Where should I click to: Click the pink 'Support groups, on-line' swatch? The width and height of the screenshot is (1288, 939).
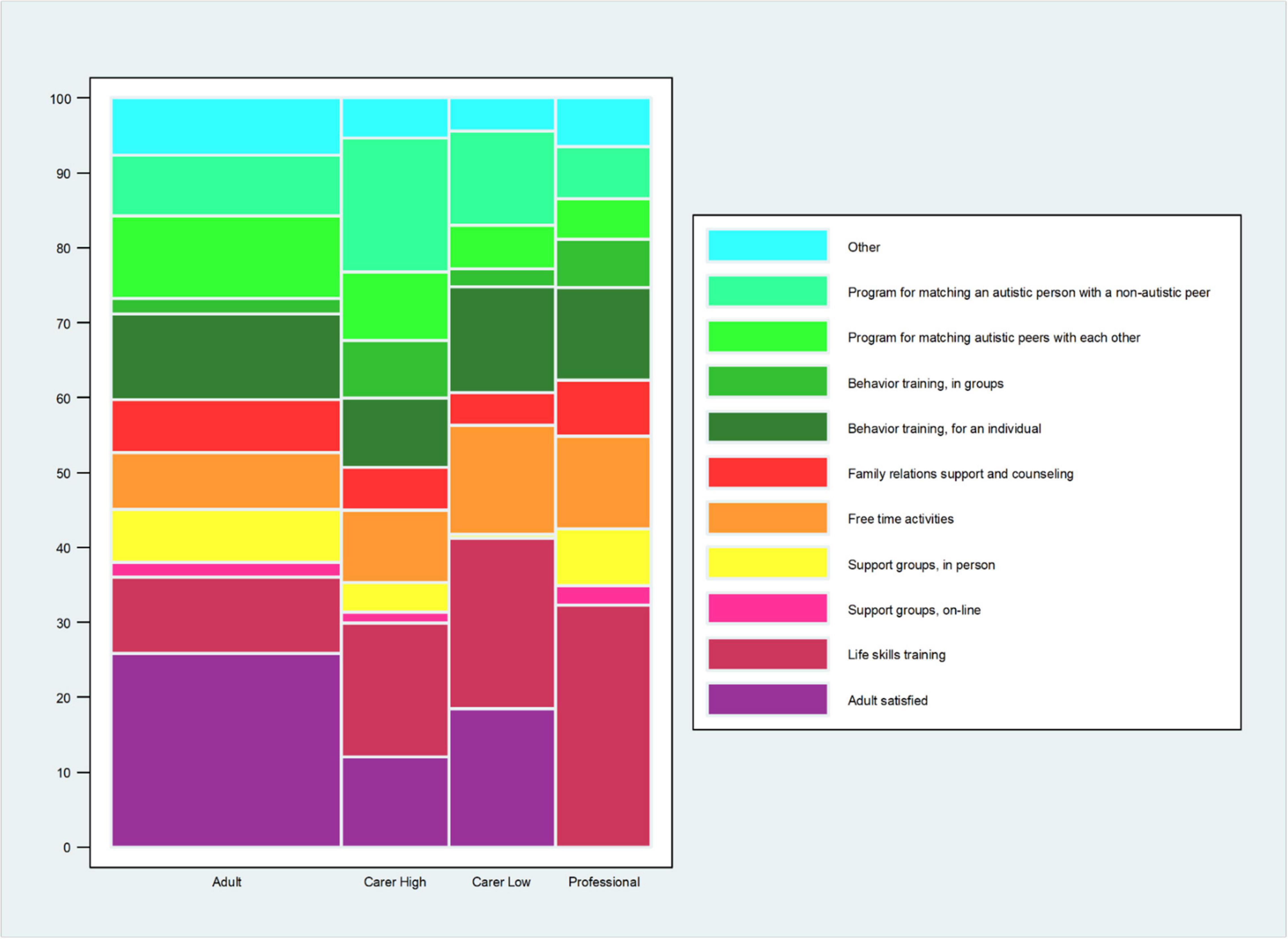767,608
